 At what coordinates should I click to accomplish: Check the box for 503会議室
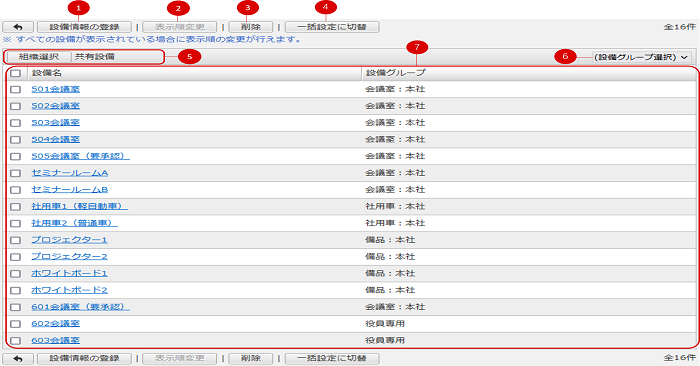(x=16, y=123)
